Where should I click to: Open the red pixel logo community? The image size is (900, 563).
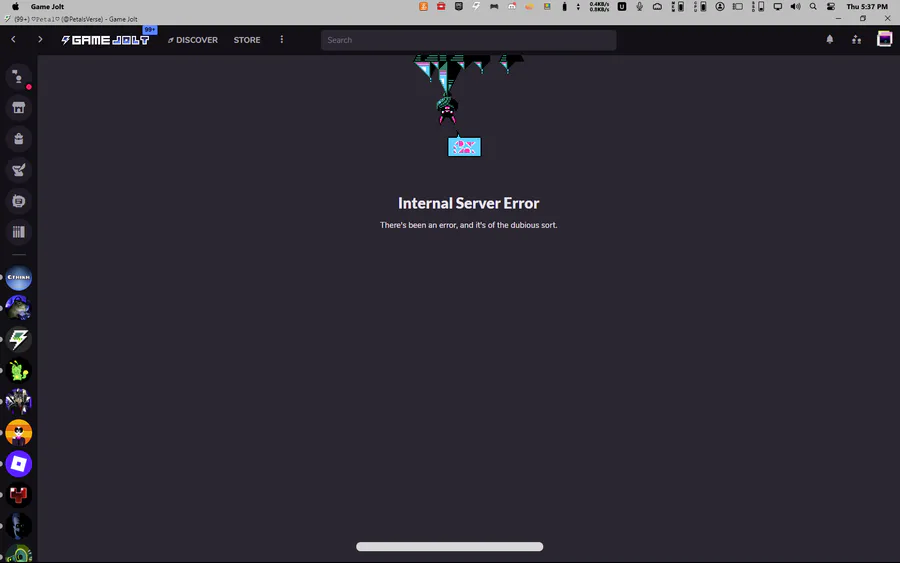tap(18, 495)
